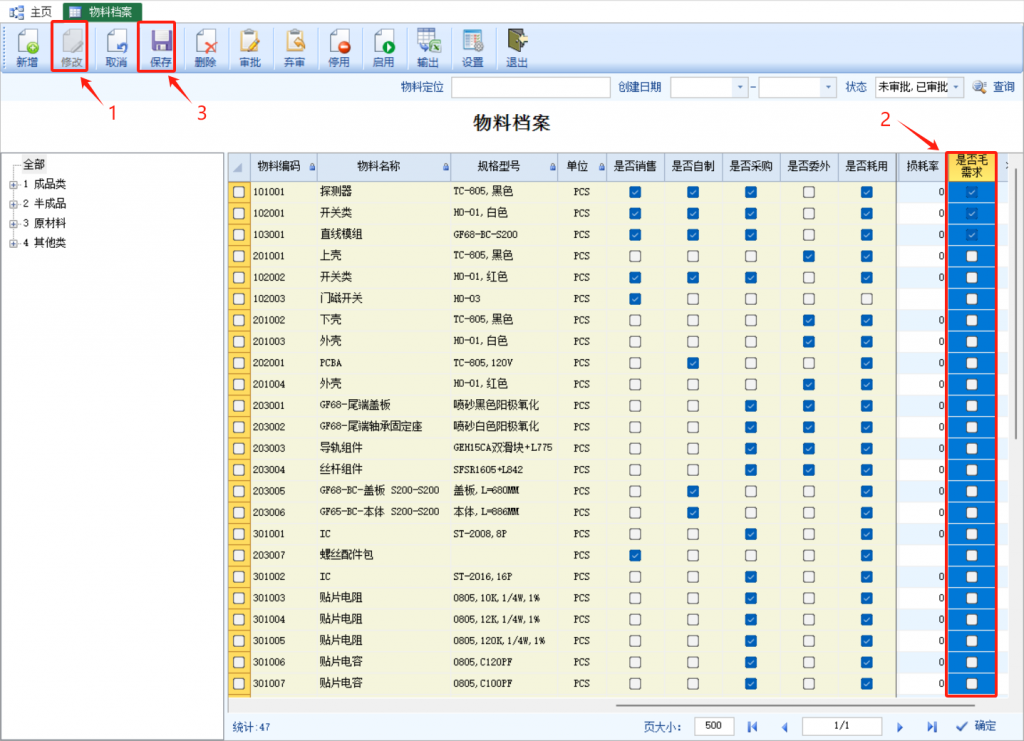The image size is (1024, 741).
Task: Expand the 成品类 tree node
Action: click(x=13, y=184)
